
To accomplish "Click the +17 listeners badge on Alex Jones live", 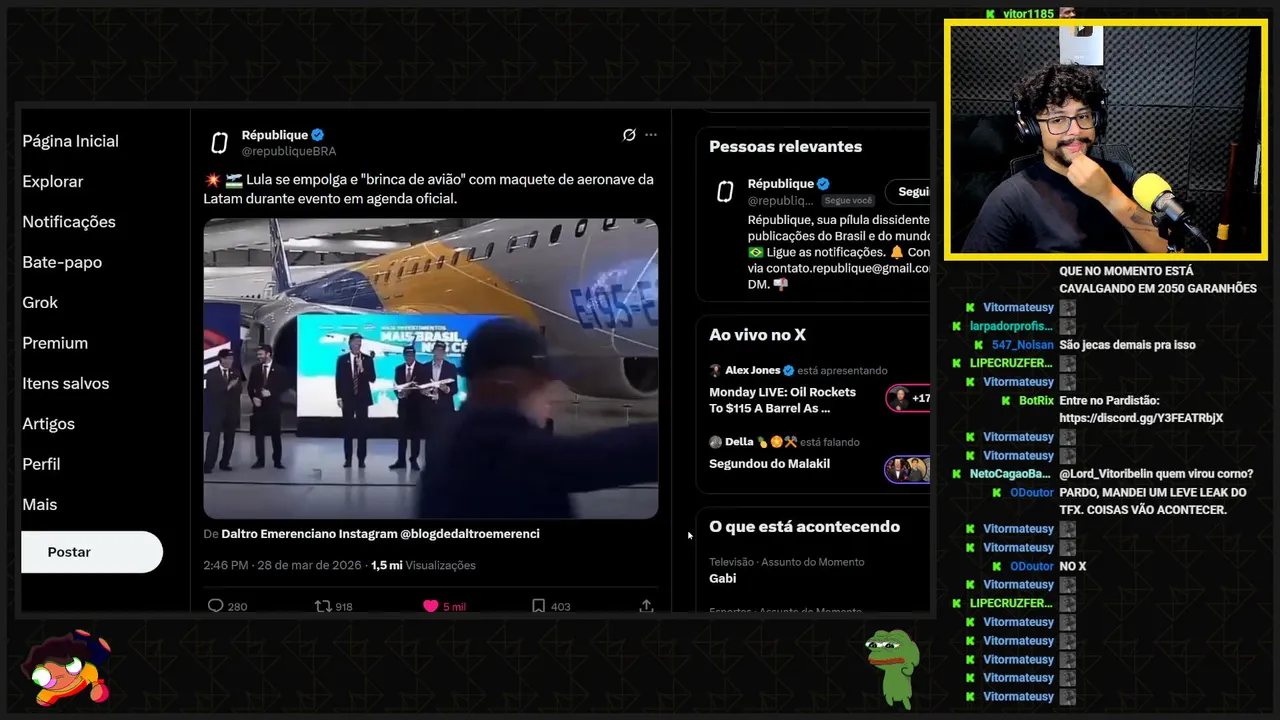I will (x=908, y=398).
